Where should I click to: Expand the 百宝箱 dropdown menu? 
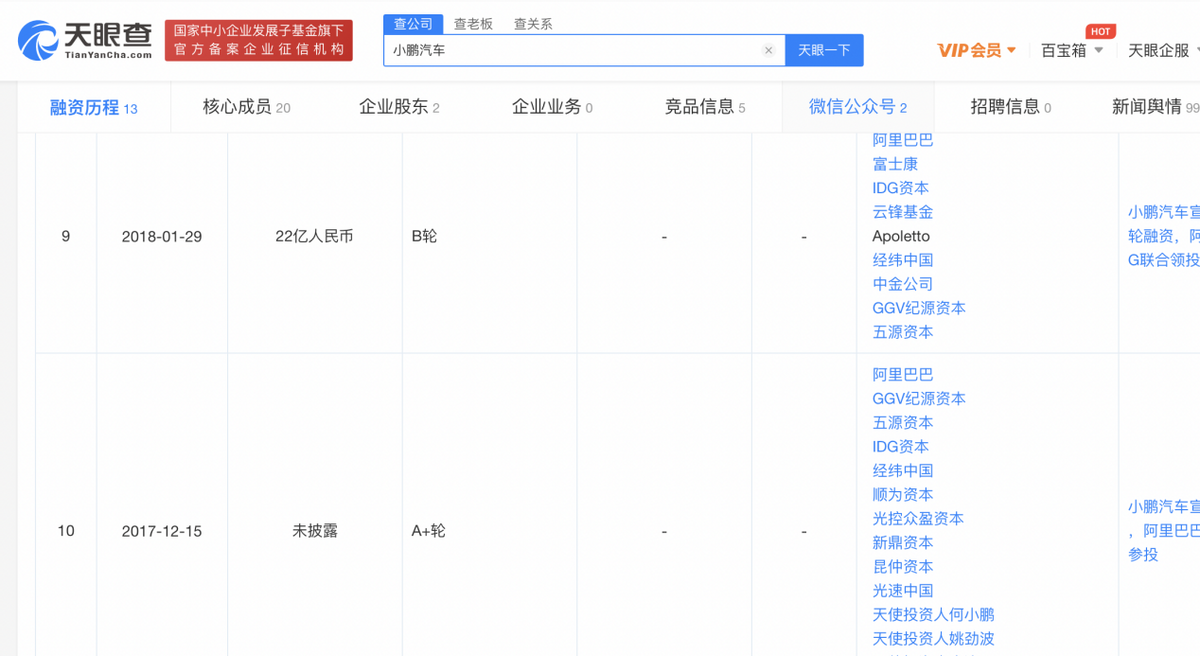(1072, 50)
